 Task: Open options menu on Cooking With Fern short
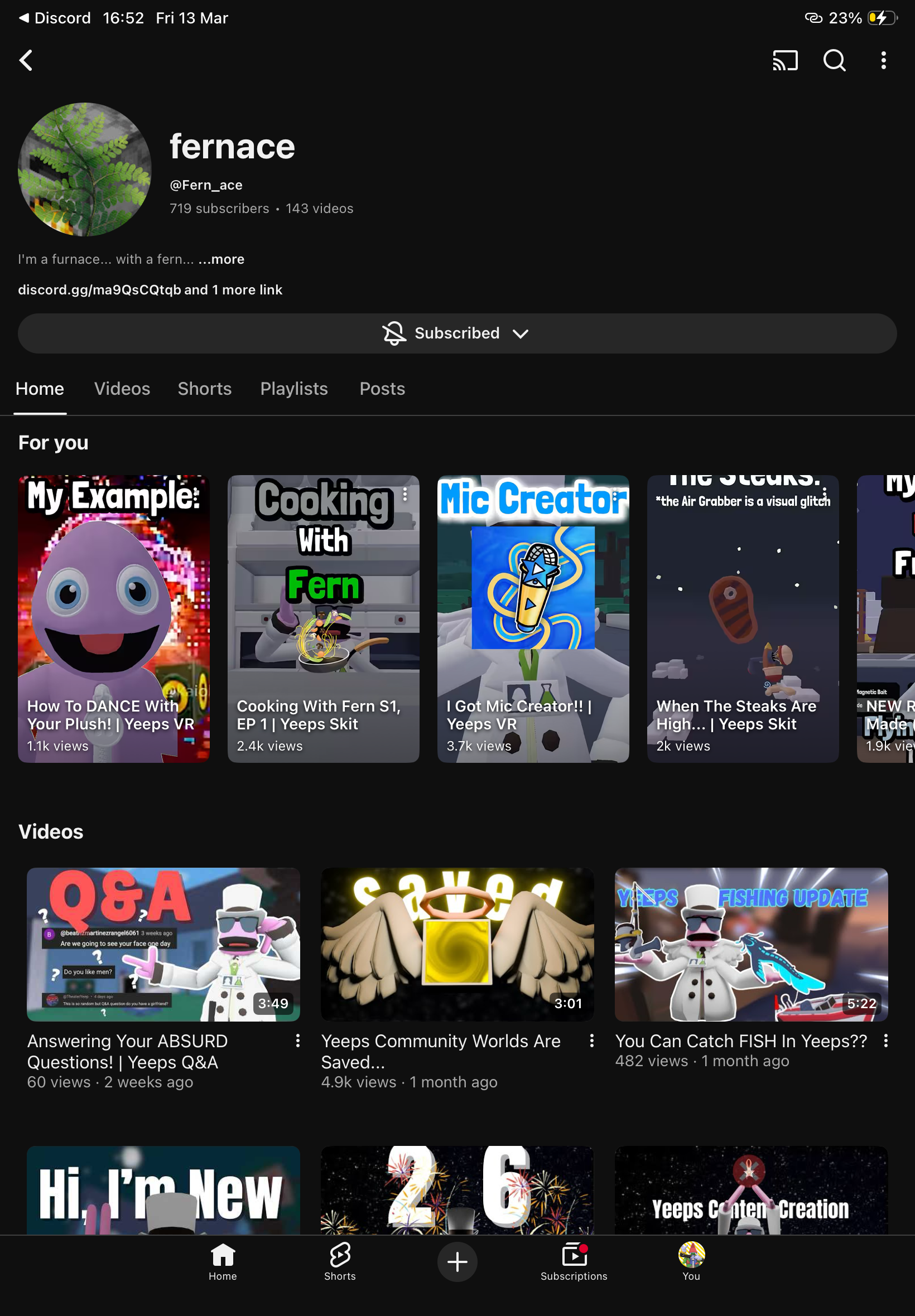[x=405, y=495]
